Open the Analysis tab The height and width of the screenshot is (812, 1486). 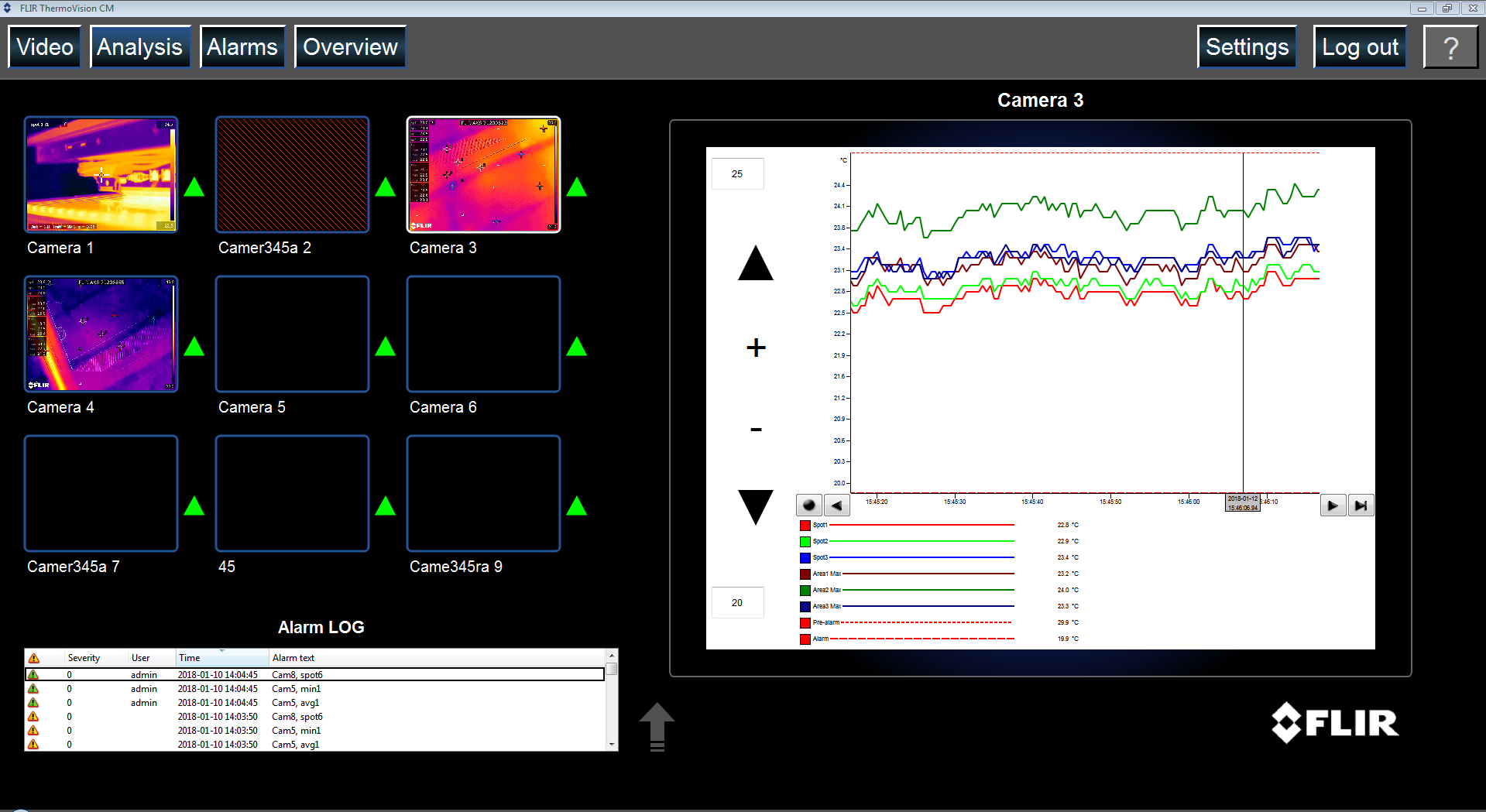click(x=140, y=47)
